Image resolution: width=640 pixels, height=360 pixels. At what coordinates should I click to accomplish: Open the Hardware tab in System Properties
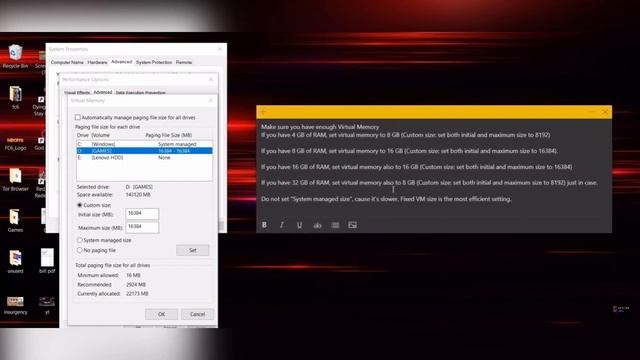click(97, 62)
